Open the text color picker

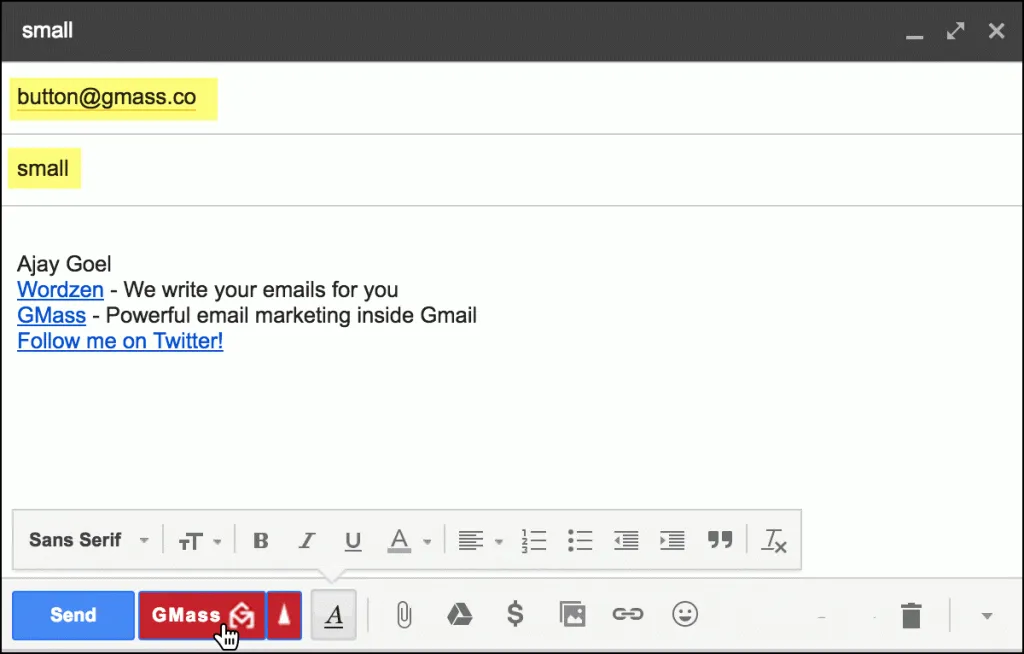click(x=409, y=540)
